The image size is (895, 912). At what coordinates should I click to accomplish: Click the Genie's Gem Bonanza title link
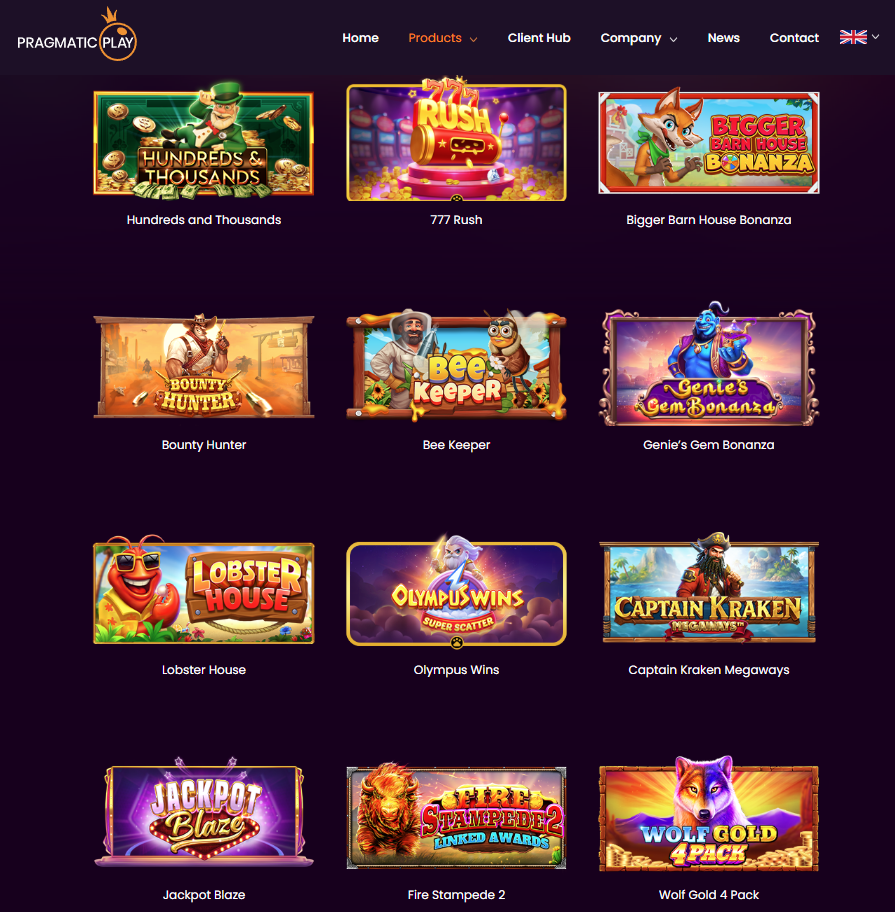tap(708, 445)
